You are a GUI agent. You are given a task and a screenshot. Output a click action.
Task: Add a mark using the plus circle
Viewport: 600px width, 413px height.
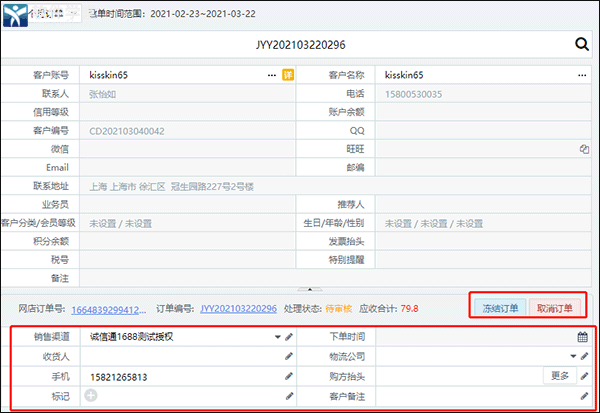click(91, 395)
